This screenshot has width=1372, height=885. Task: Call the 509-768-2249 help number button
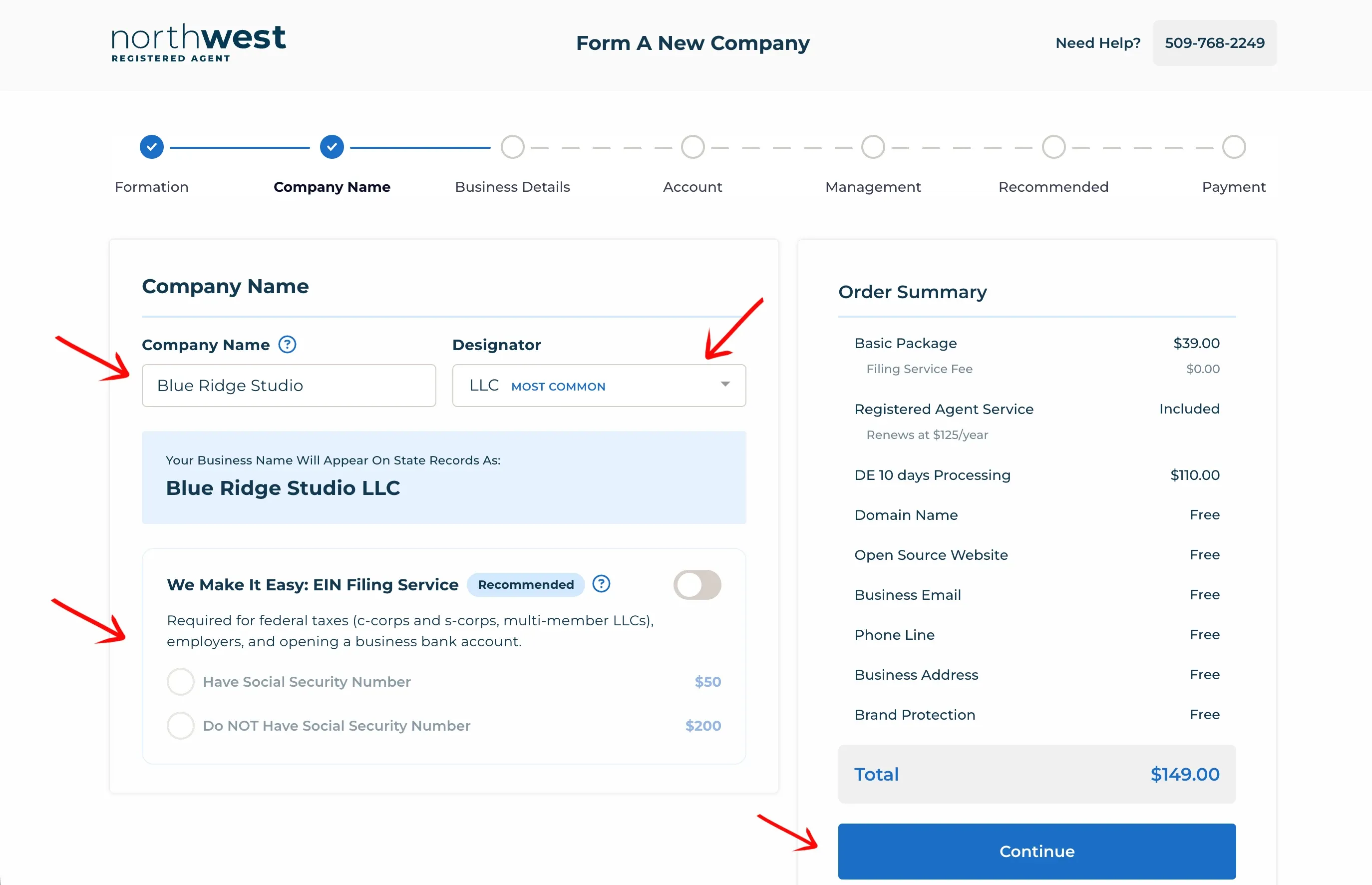tap(1215, 43)
